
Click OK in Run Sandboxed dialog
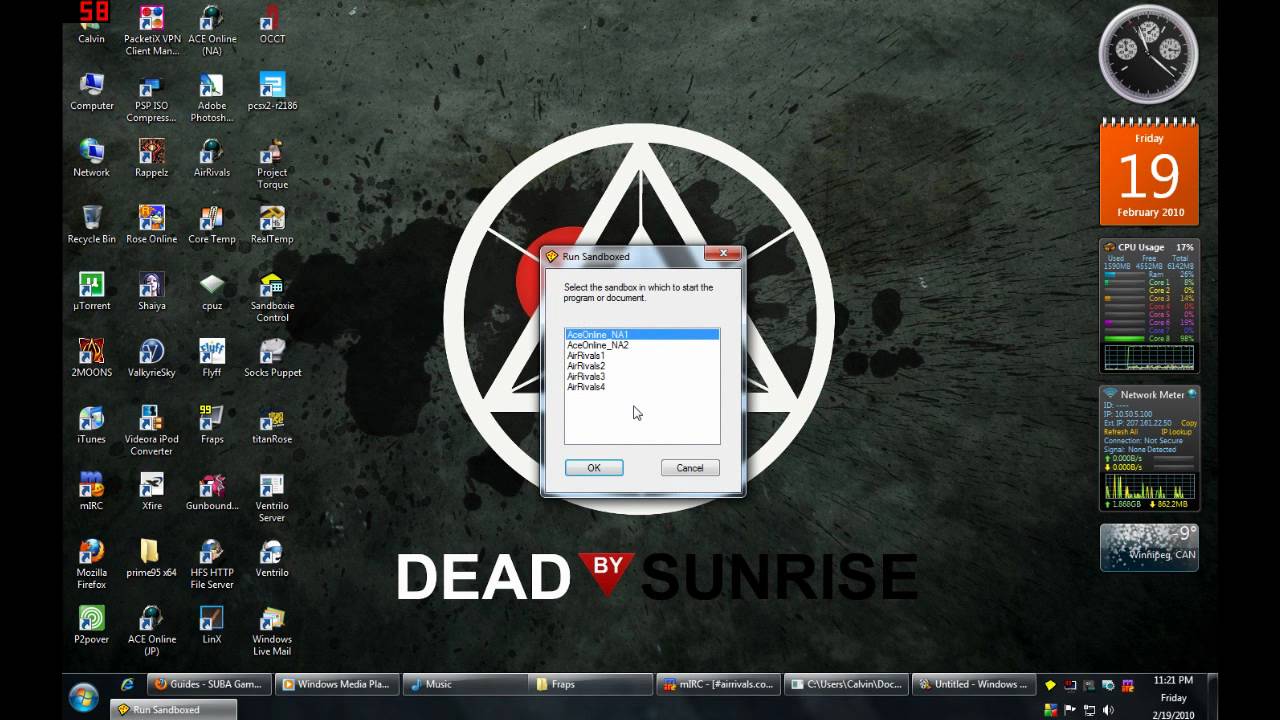tap(594, 468)
